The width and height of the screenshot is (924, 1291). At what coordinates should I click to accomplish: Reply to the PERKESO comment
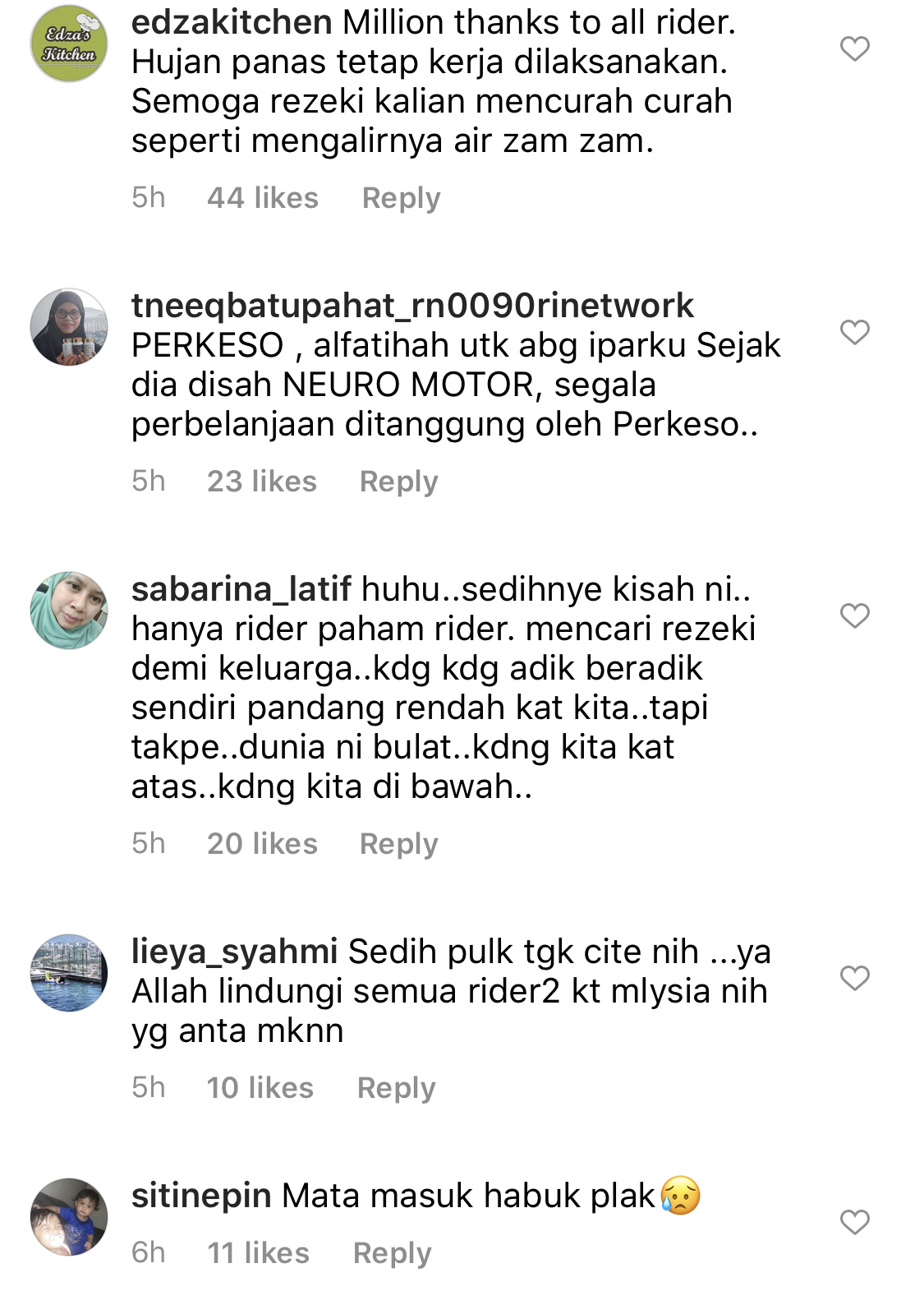[x=399, y=482]
